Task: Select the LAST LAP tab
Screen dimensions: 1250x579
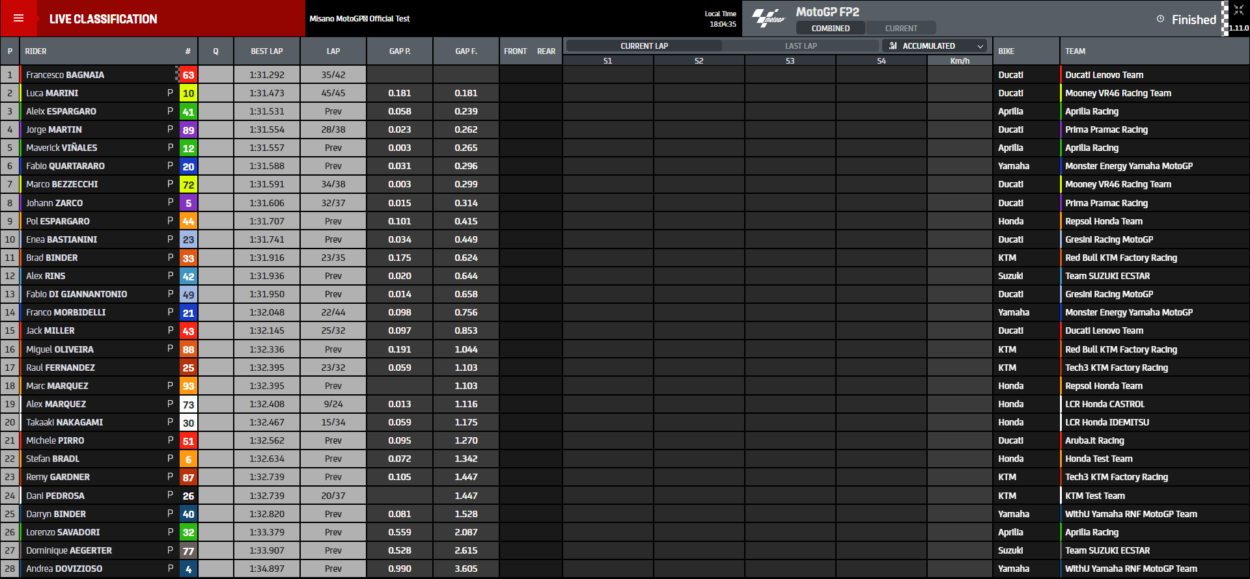Action: pos(801,46)
